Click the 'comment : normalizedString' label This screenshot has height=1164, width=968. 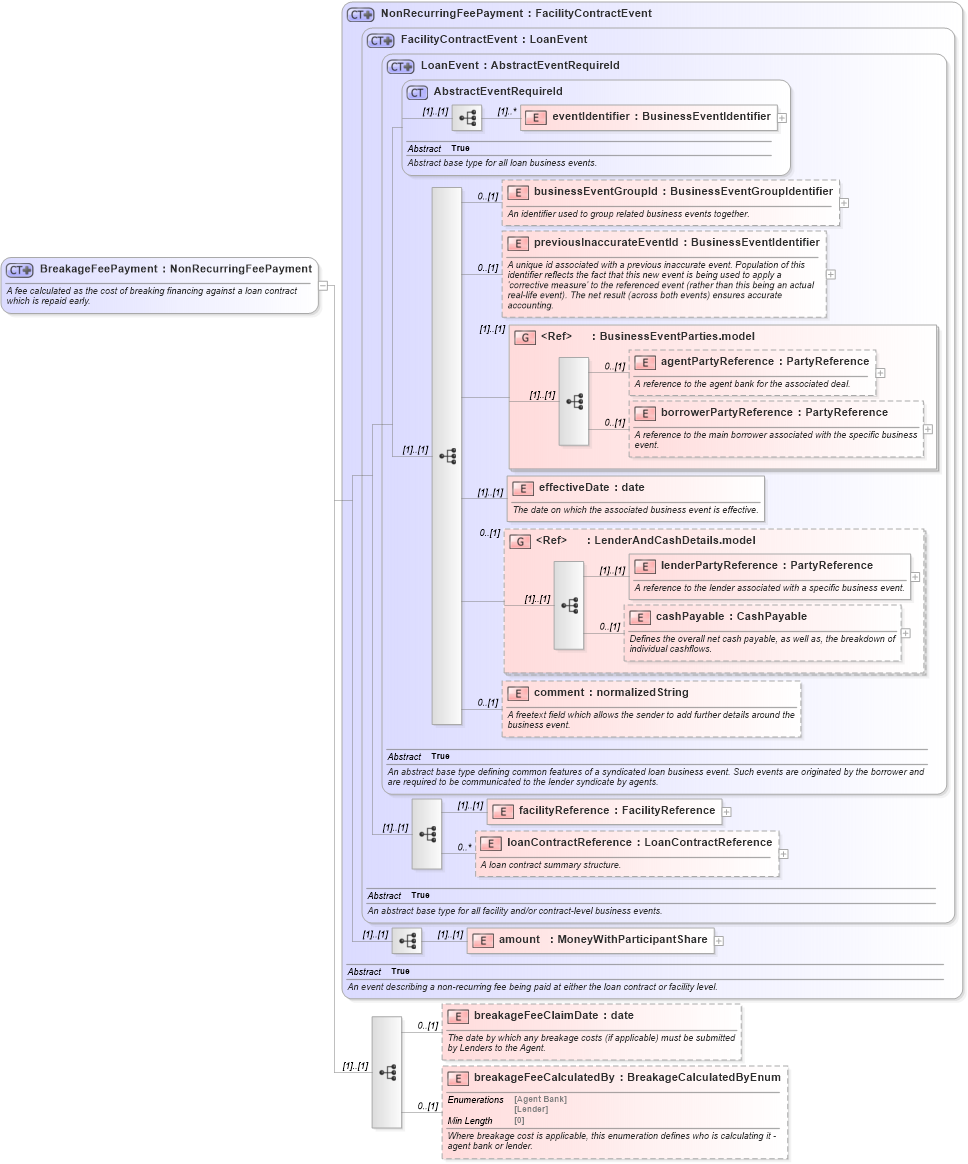click(x=612, y=693)
